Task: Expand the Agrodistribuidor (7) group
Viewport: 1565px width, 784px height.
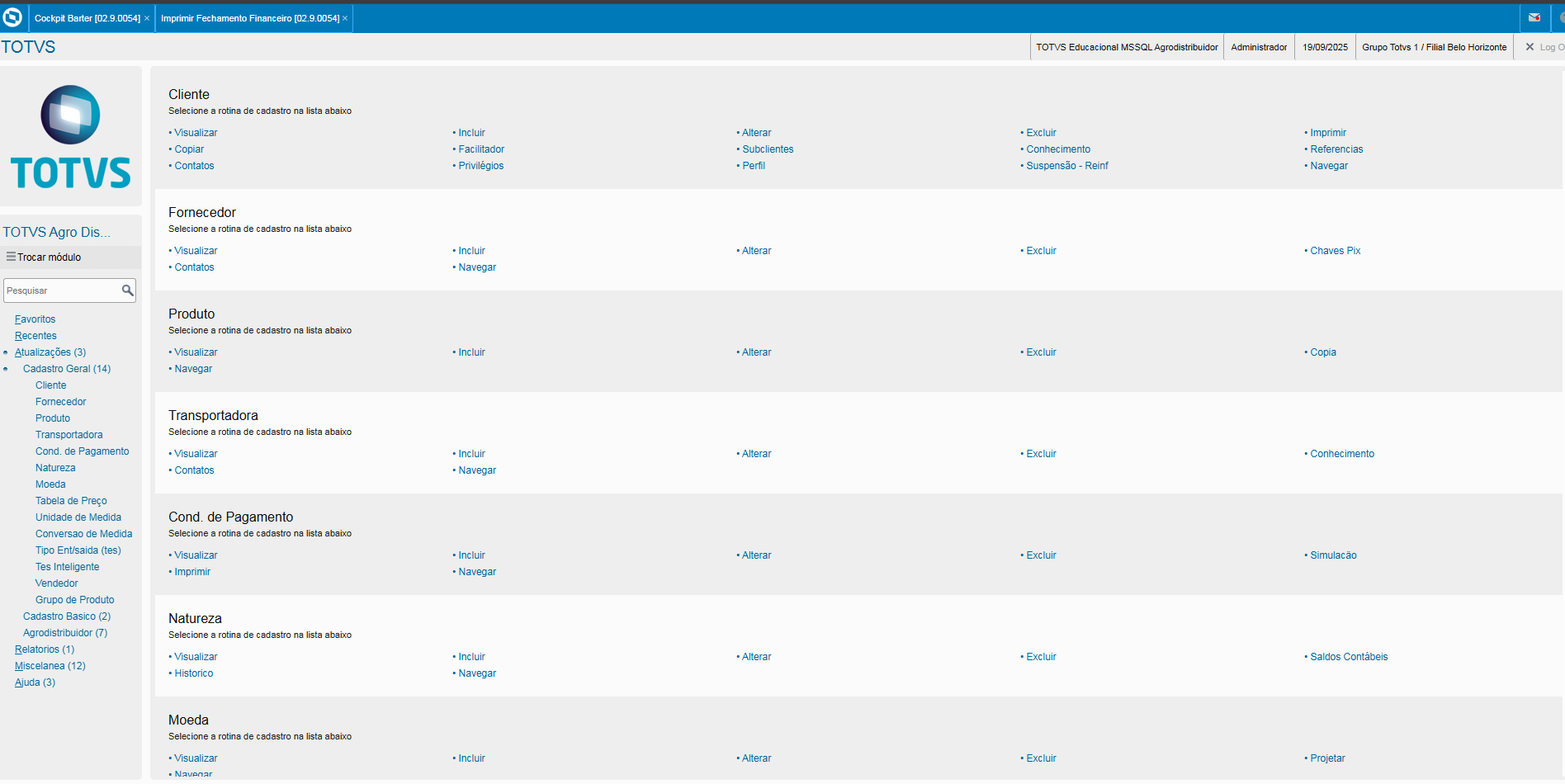Action: [64, 633]
